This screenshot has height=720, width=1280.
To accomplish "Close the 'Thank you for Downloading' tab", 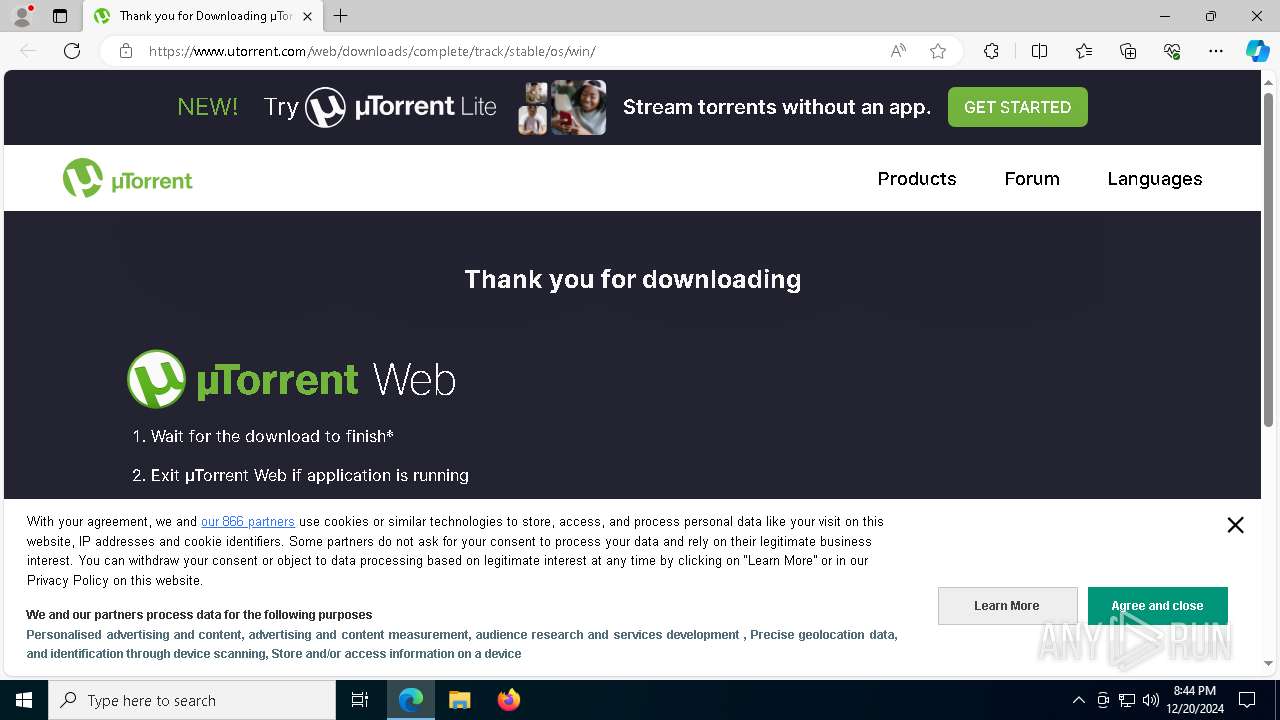I will tap(308, 16).
